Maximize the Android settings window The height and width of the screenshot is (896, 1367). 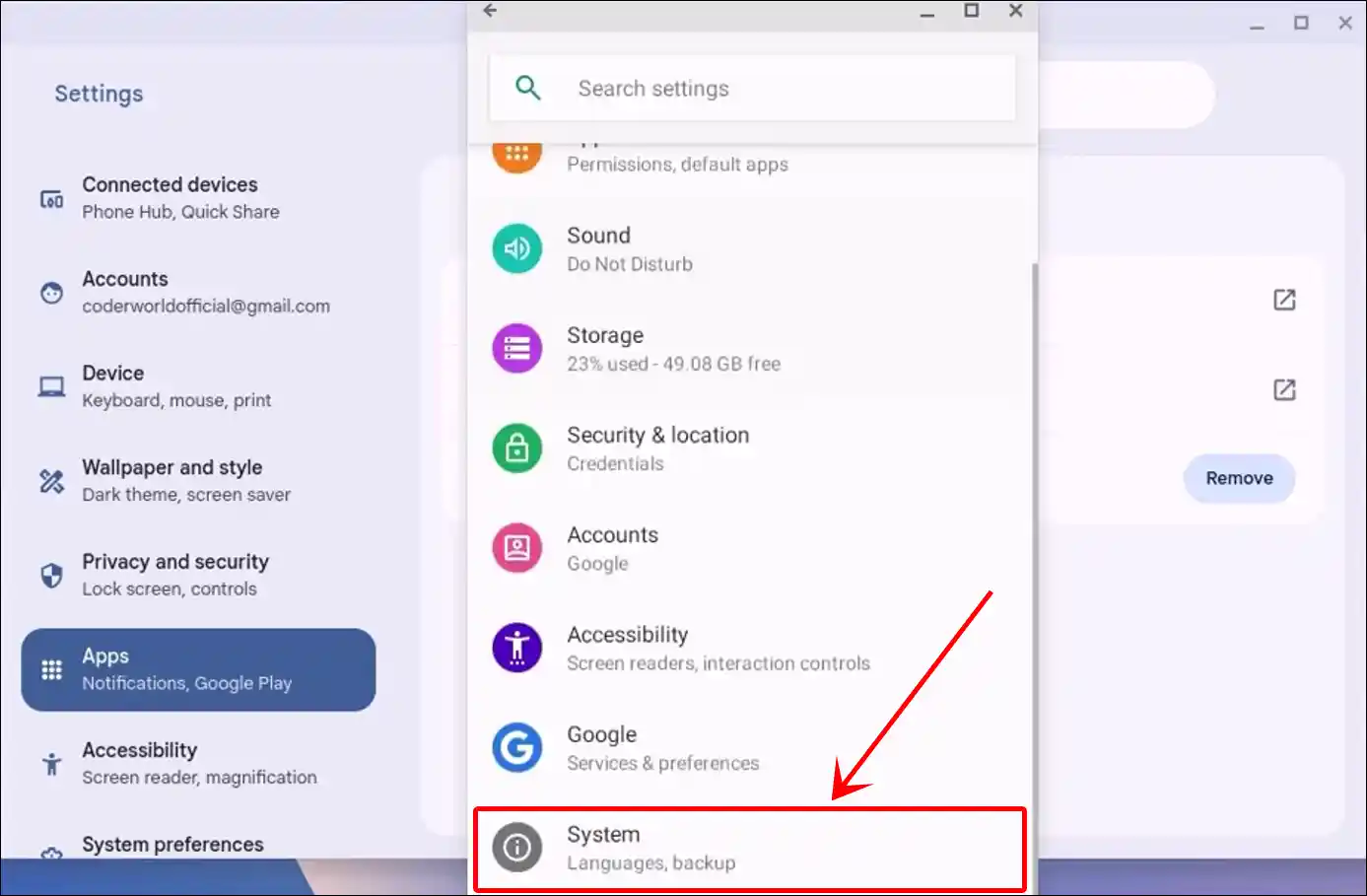(971, 11)
